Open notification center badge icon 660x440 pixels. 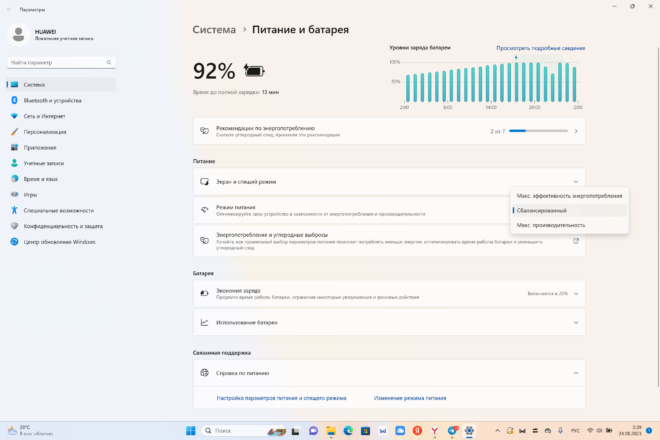click(x=649, y=430)
